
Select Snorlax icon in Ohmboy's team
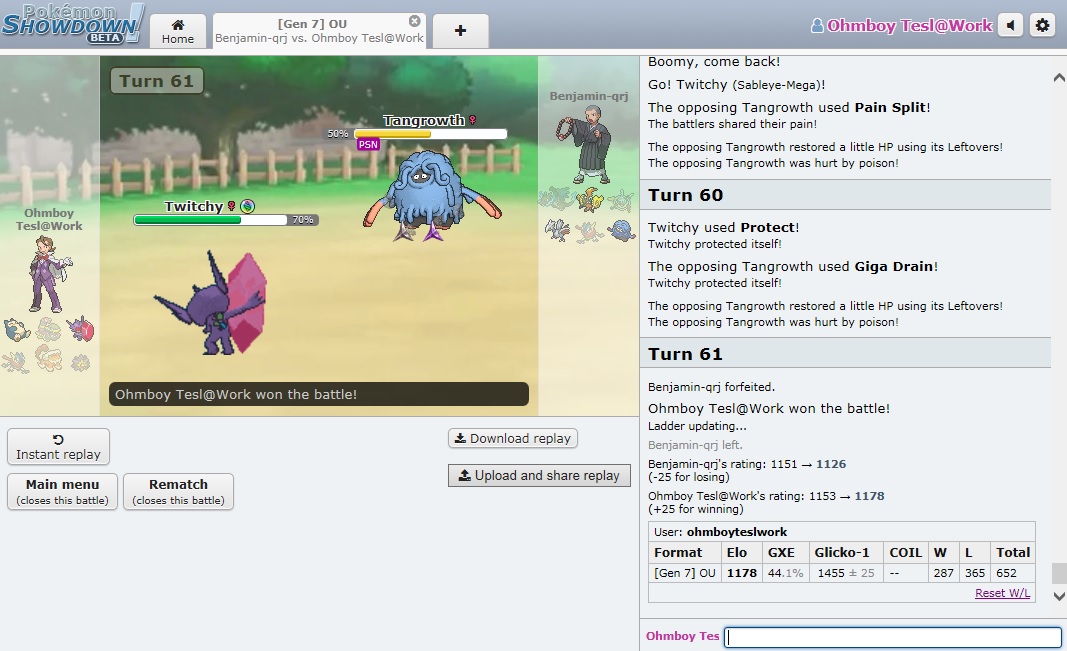(16, 329)
